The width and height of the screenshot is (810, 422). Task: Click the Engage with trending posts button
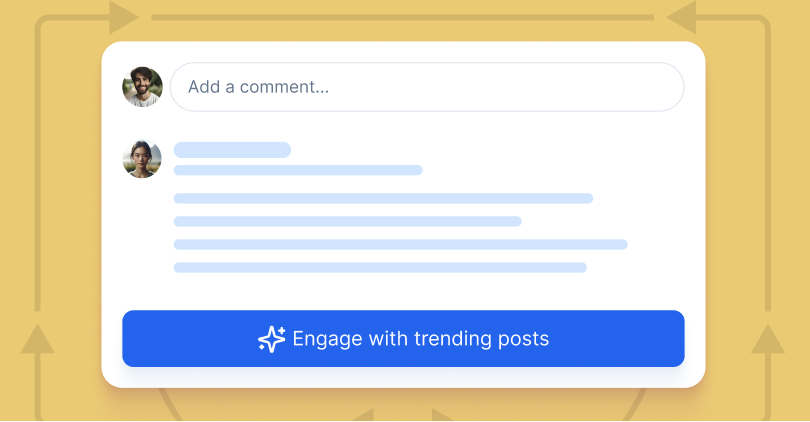point(403,338)
